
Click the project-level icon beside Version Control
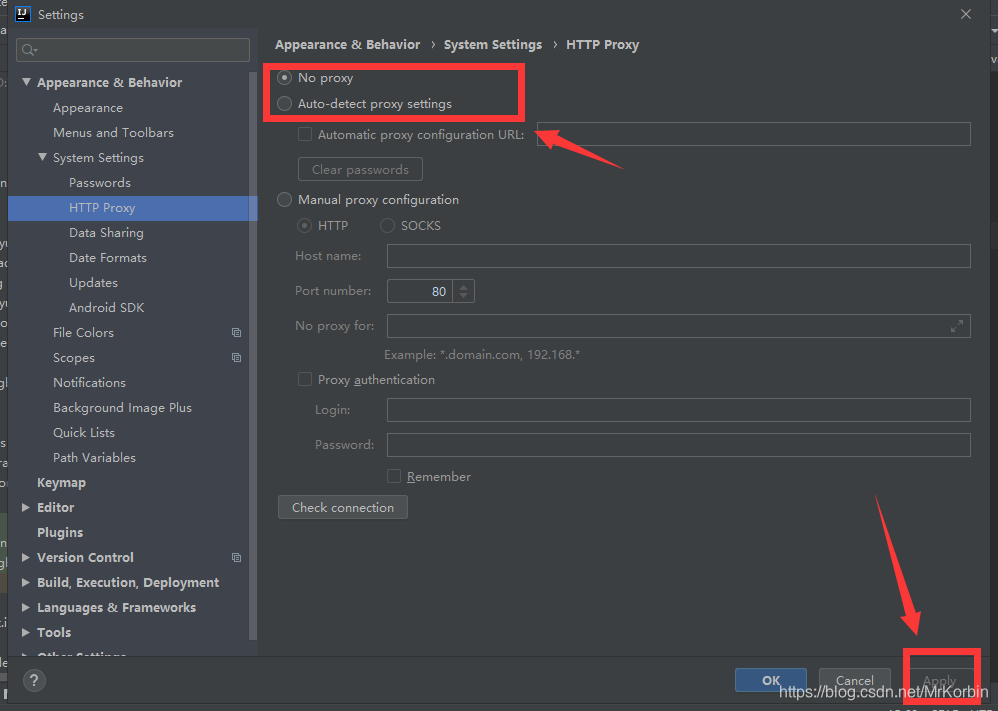point(236,558)
